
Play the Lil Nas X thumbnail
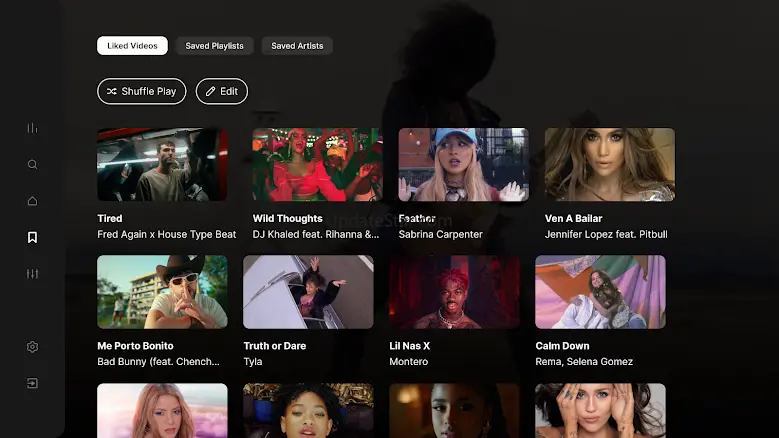tap(455, 292)
